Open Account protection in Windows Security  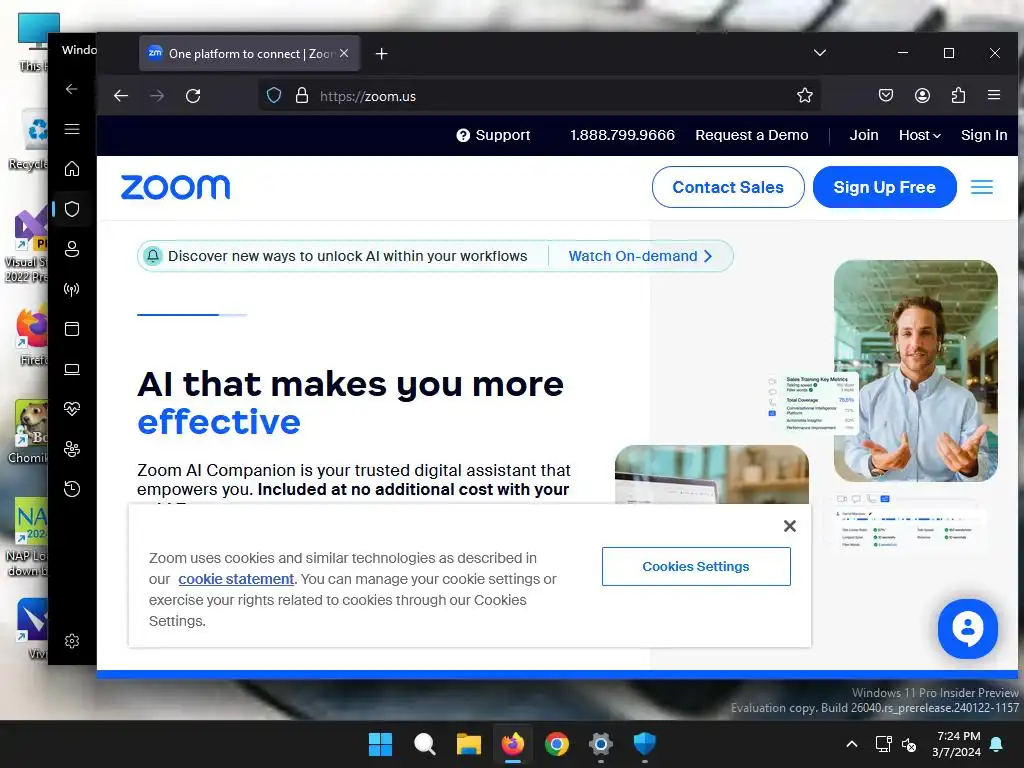tap(72, 249)
